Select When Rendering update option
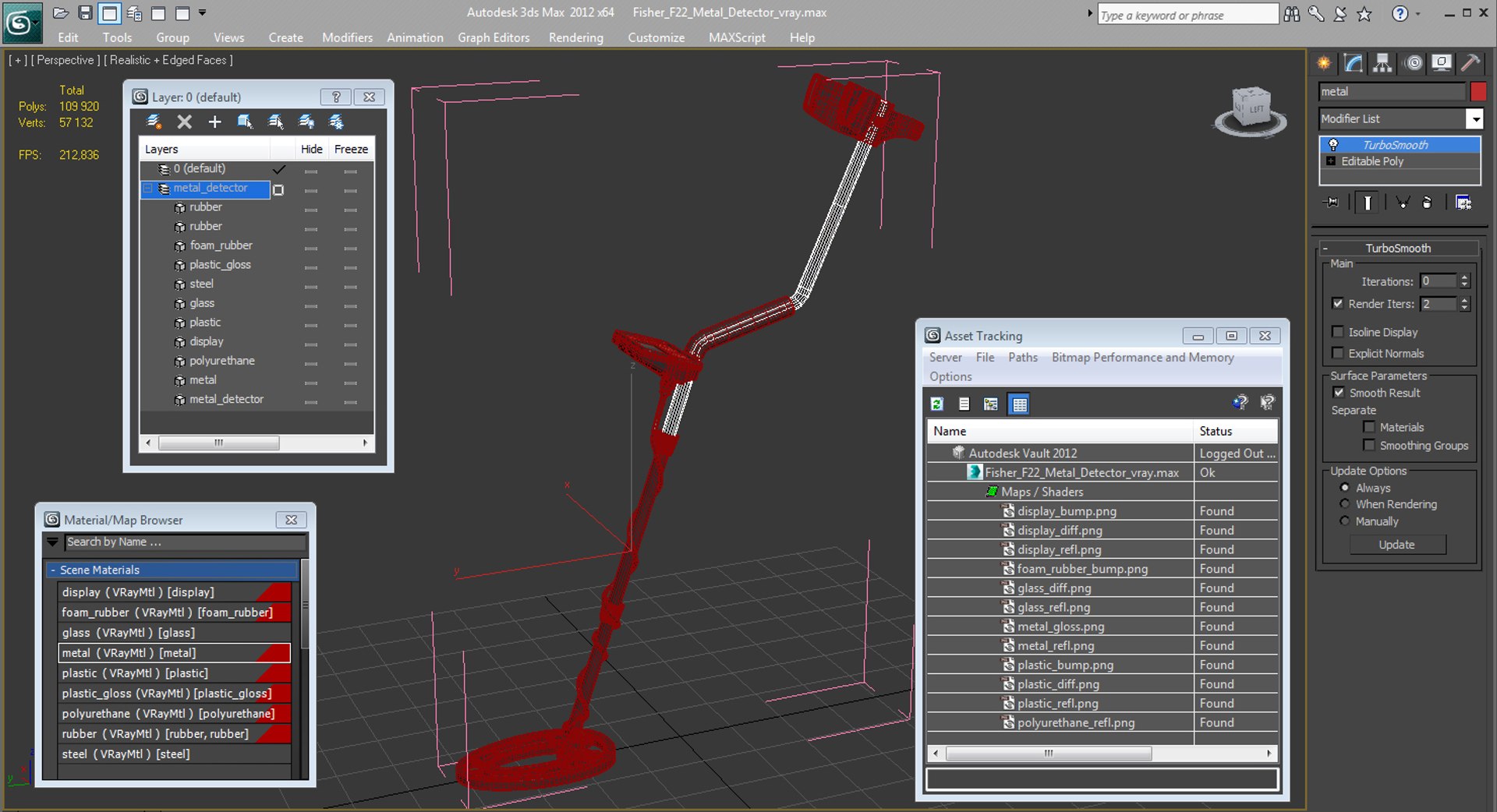The image size is (1497, 812). tap(1344, 504)
